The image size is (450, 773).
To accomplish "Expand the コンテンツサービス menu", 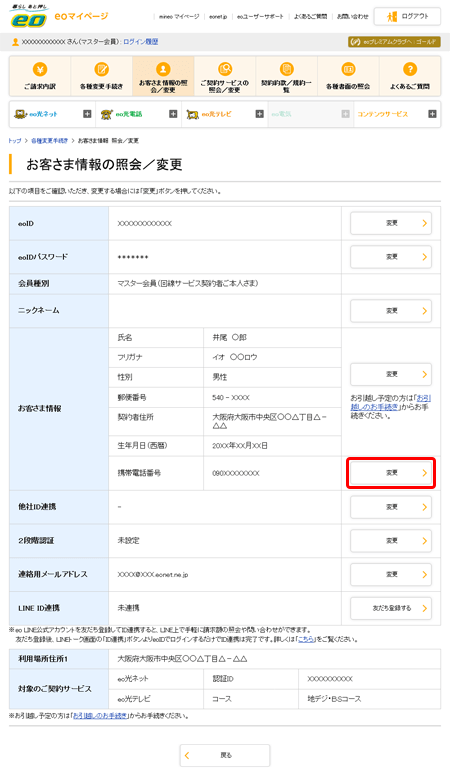I will tap(432, 114).
